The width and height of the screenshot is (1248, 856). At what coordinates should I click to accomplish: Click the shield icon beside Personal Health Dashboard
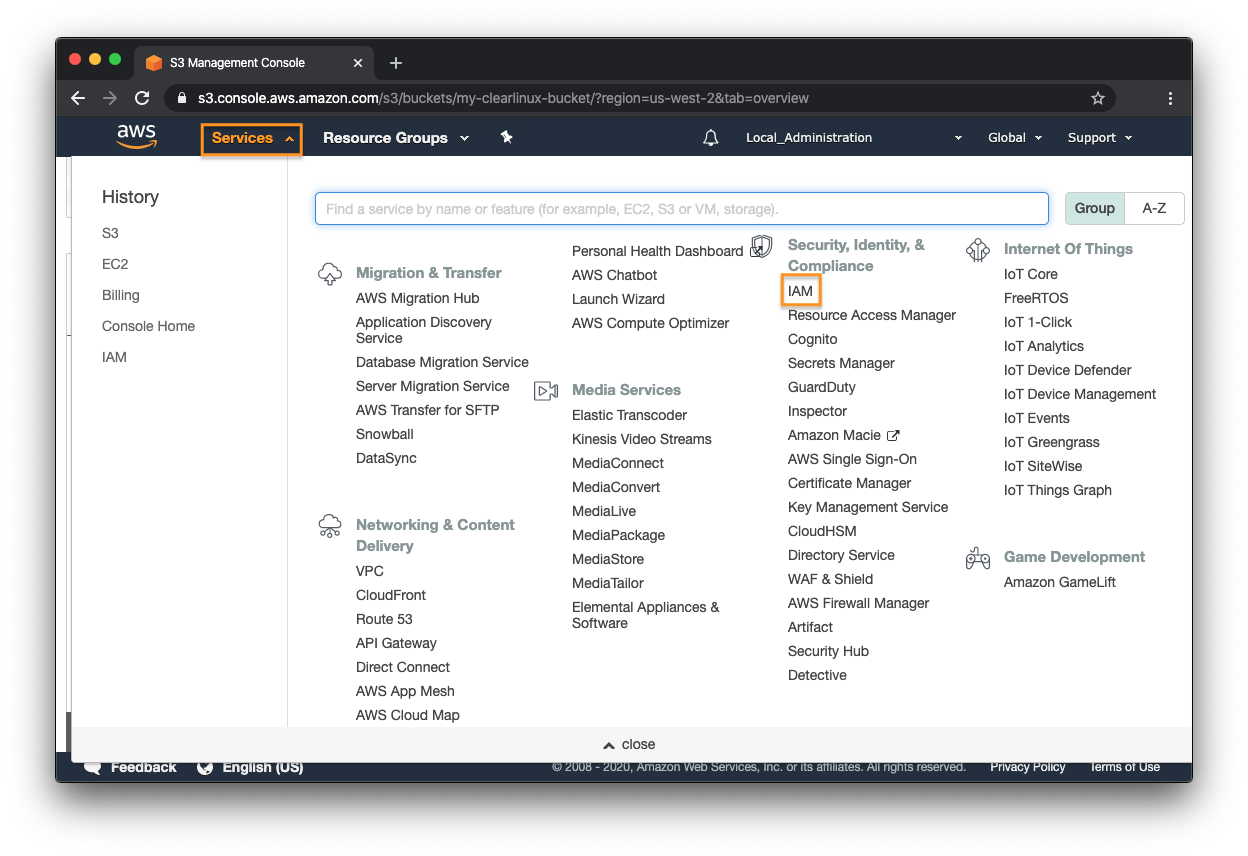click(761, 247)
